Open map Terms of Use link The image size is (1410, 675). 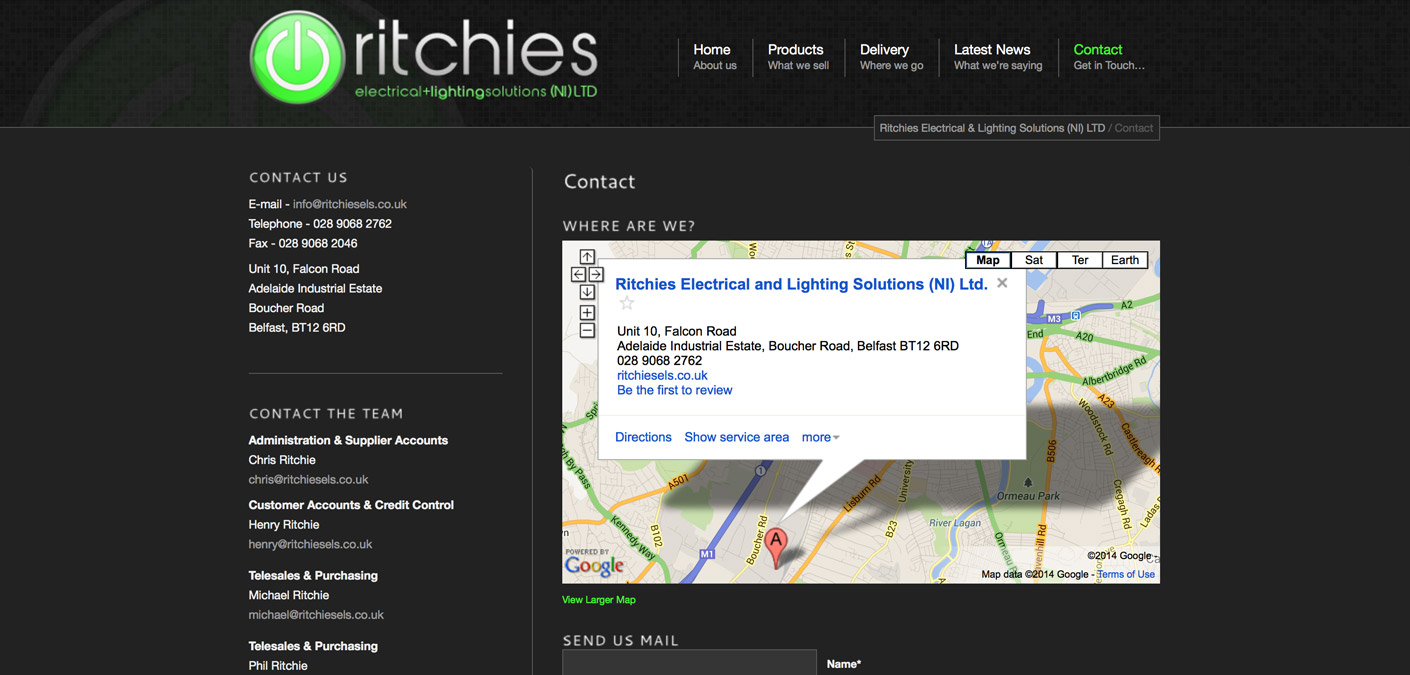tap(1126, 574)
